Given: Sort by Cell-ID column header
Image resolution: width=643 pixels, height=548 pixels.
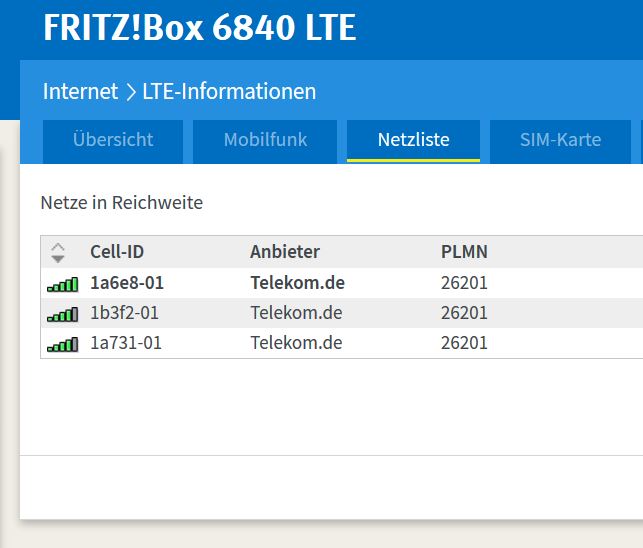Looking at the screenshot, I should pos(117,251).
